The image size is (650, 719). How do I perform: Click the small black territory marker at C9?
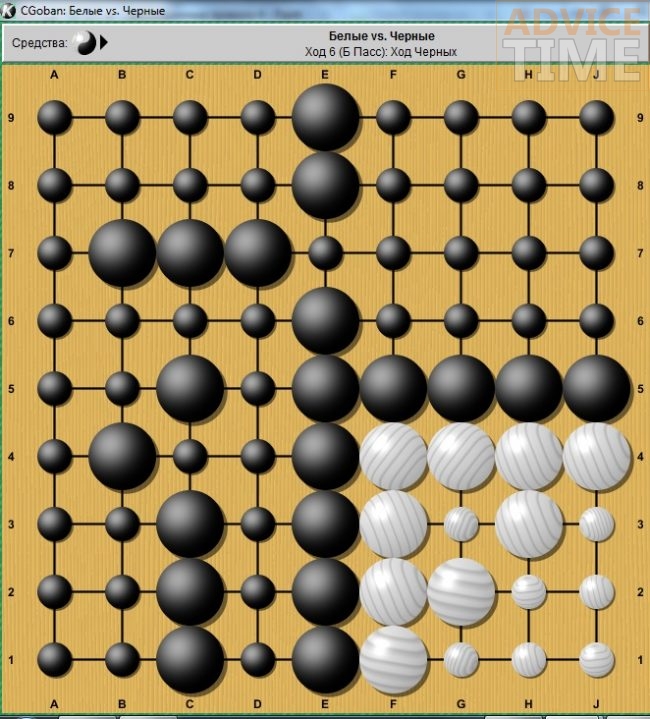click(x=190, y=117)
